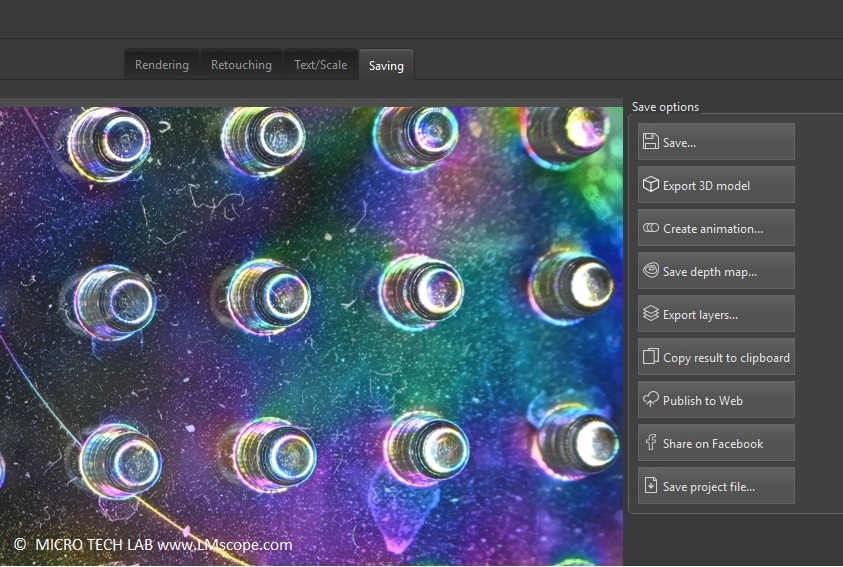The width and height of the screenshot is (843, 567).
Task: Switch to the Rendering tab
Action: coord(162,65)
